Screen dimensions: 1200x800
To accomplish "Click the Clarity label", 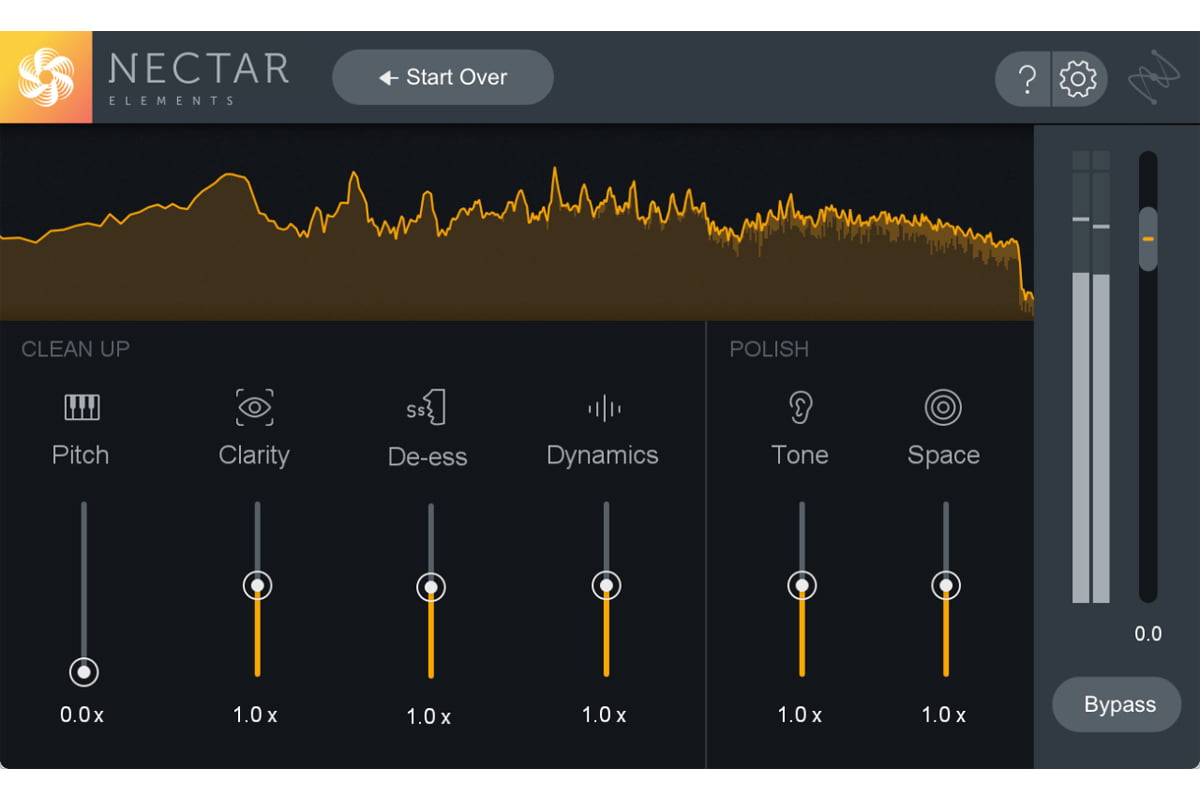I will point(254,456).
